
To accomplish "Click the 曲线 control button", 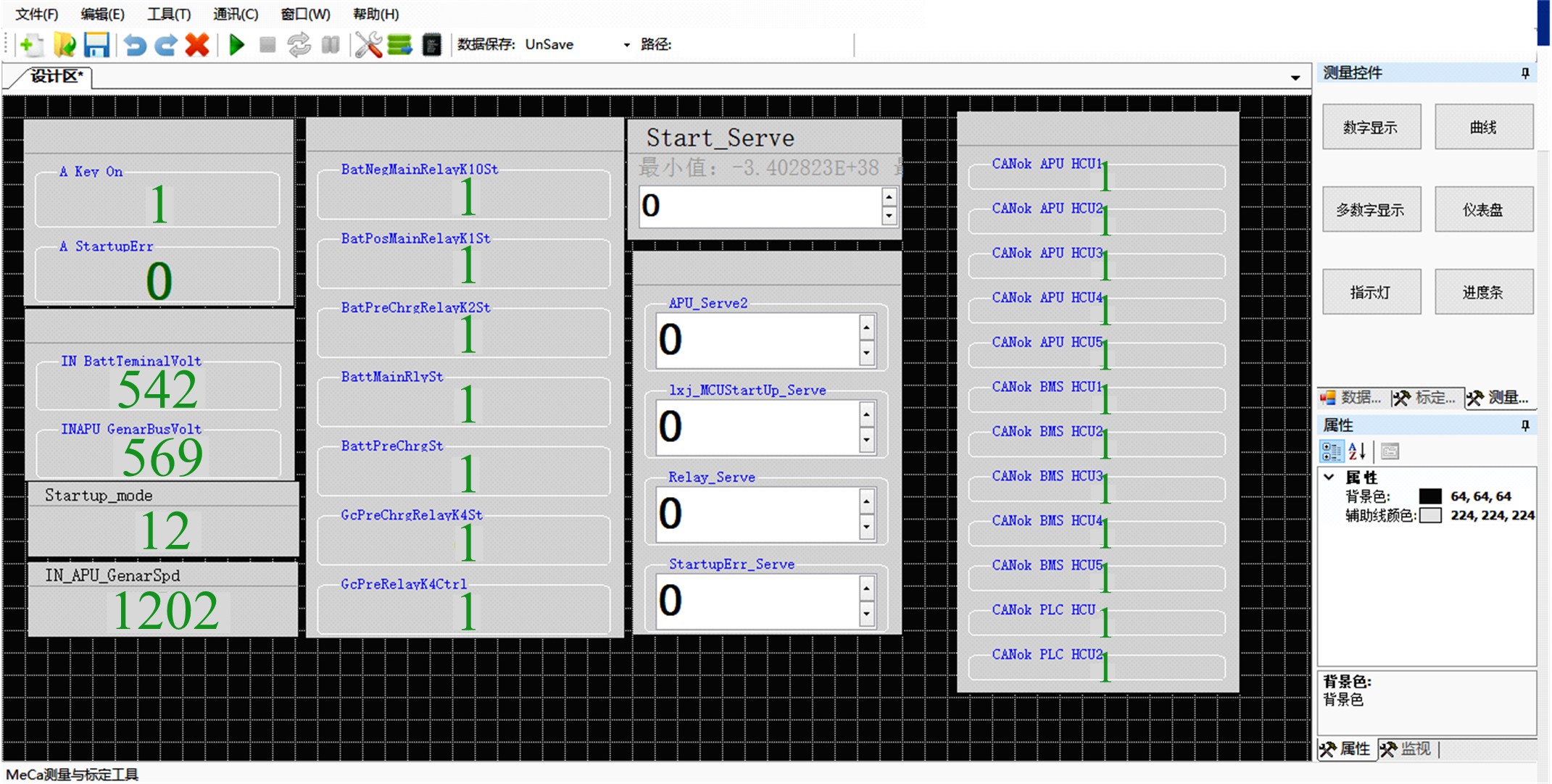I will [1483, 127].
